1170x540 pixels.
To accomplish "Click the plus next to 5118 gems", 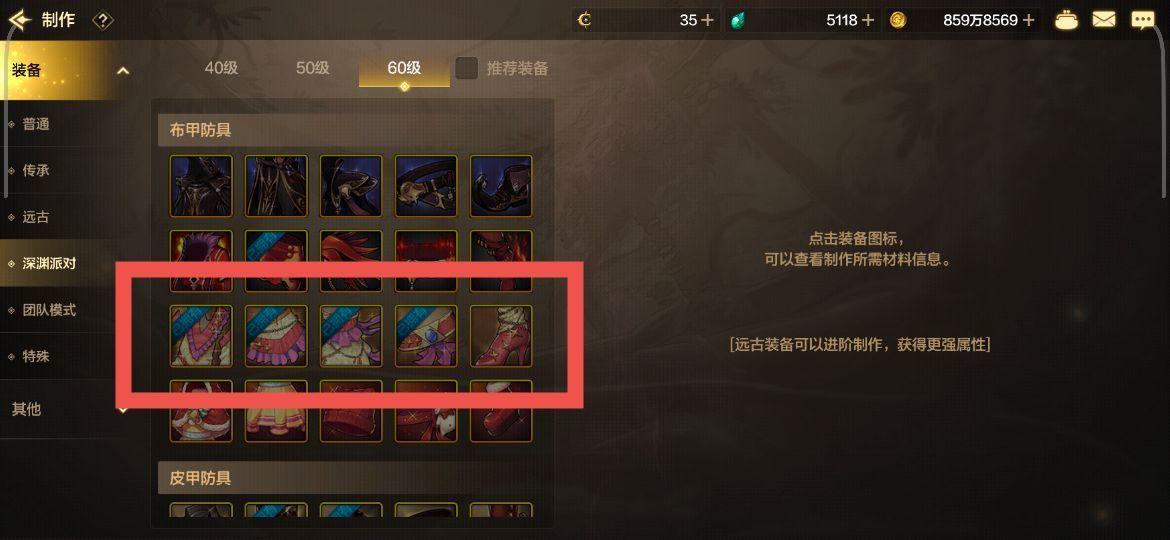I will coord(867,20).
